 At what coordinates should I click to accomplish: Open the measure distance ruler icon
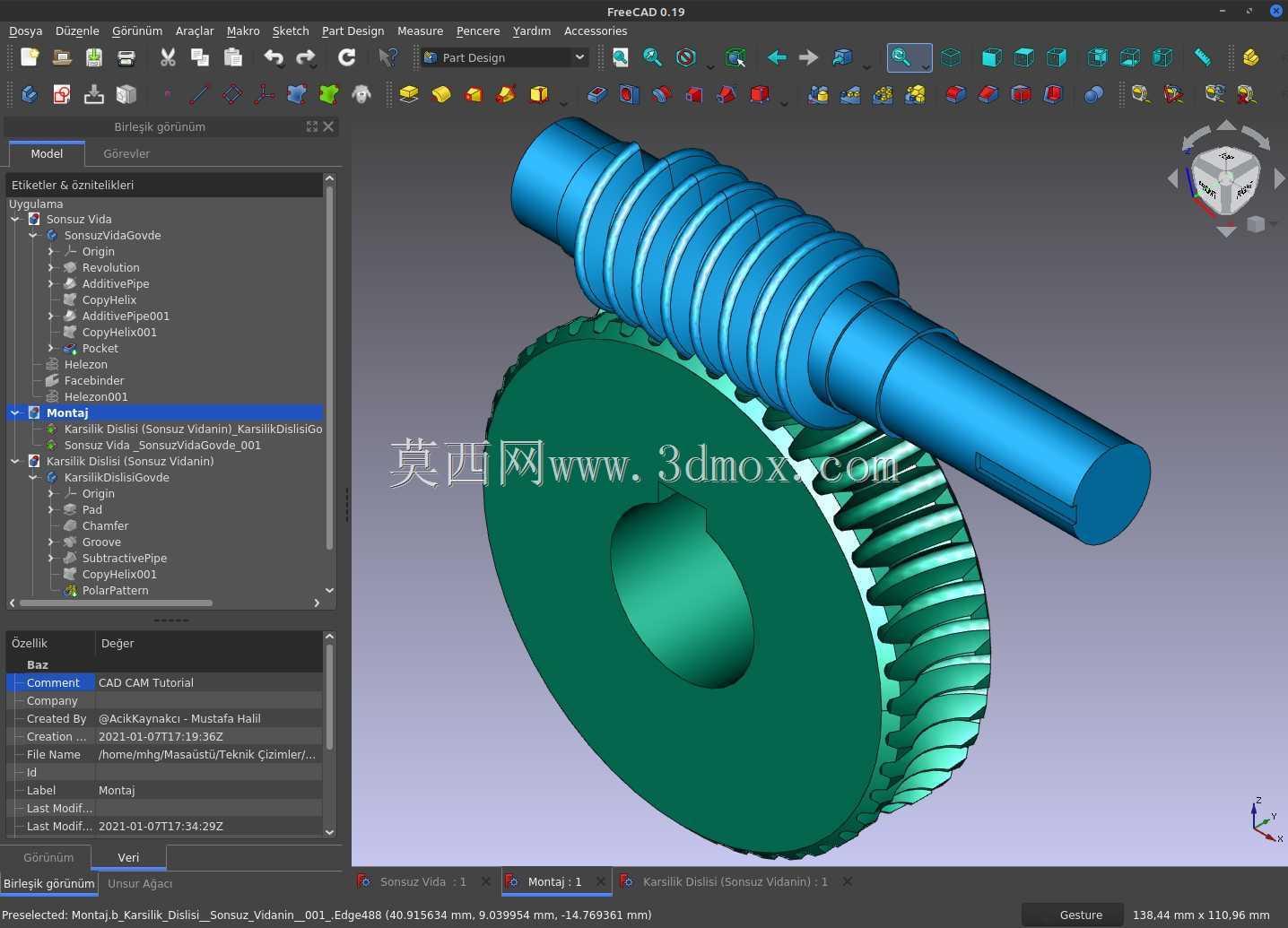(1203, 57)
